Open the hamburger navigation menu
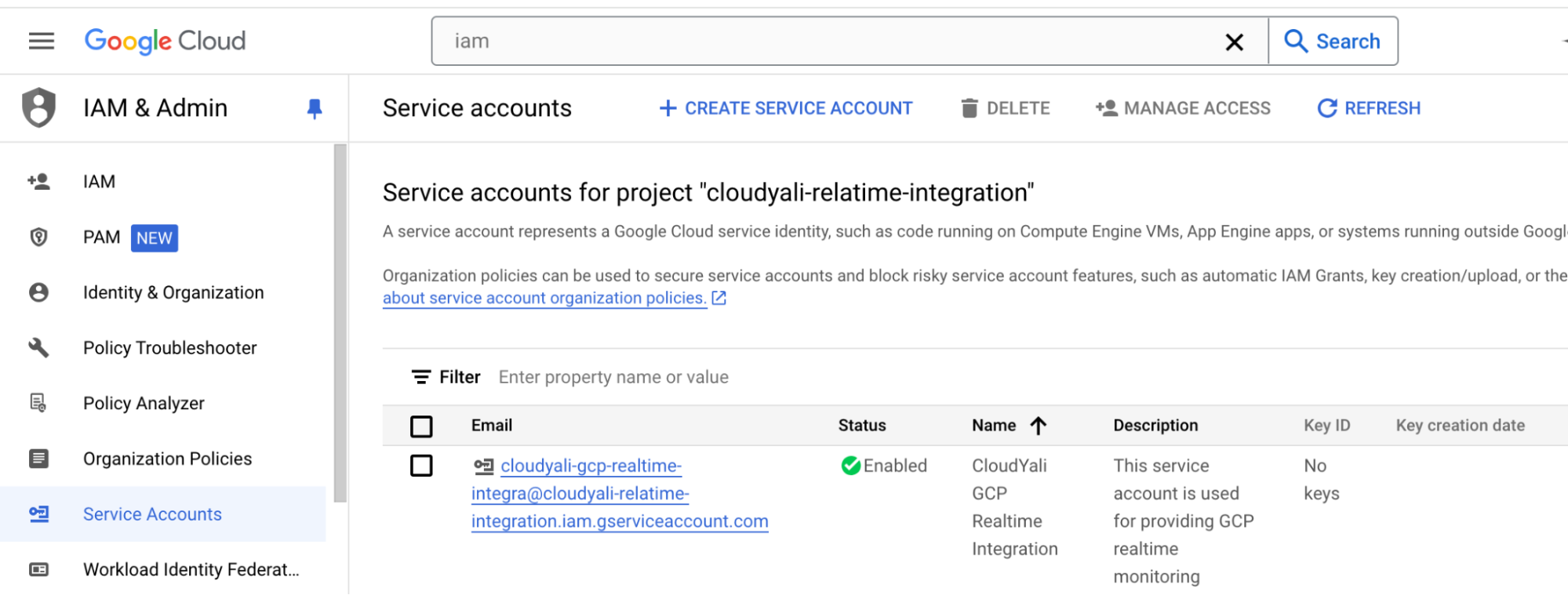The image size is (1568, 595). 42,41
